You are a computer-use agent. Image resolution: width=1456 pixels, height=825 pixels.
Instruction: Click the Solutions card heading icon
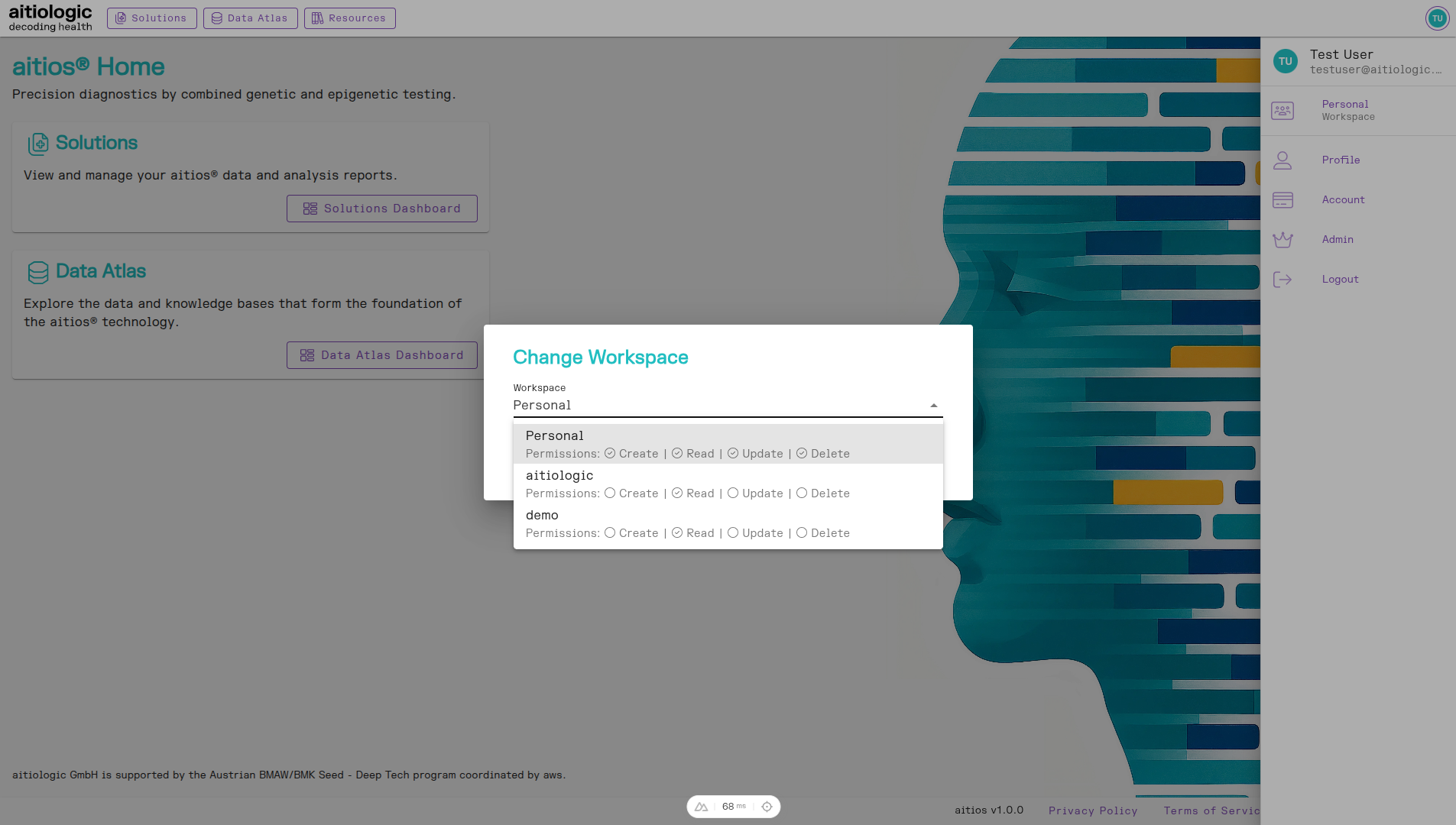[x=38, y=144]
